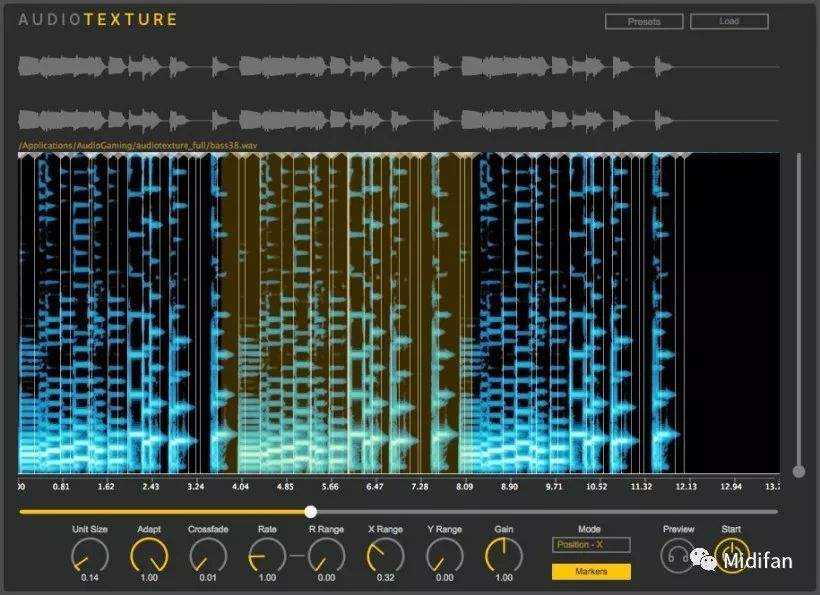Click the Adapt knob
Screen dimensions: 820x595
click(x=149, y=556)
